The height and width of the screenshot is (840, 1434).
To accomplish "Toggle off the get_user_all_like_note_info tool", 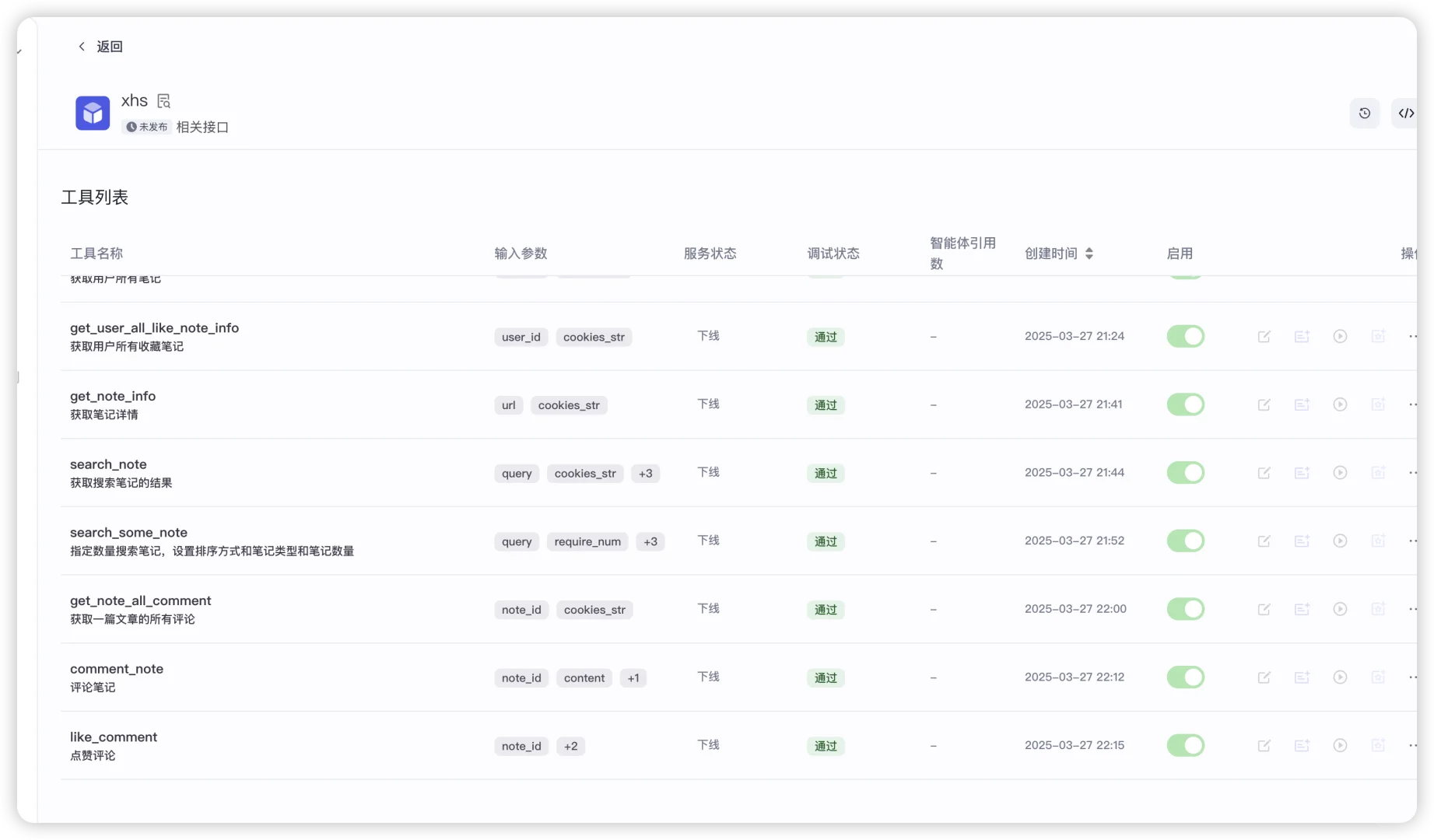I will coord(1185,336).
